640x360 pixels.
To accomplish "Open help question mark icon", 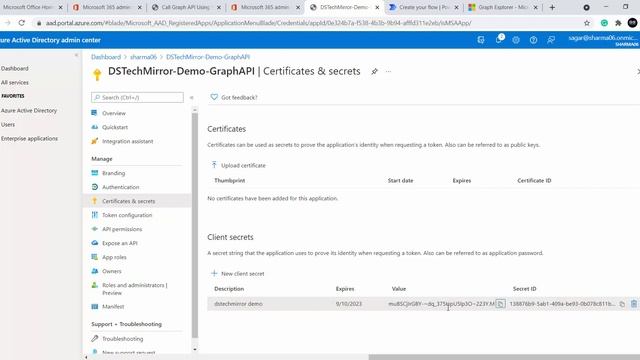I will pos(533,40).
